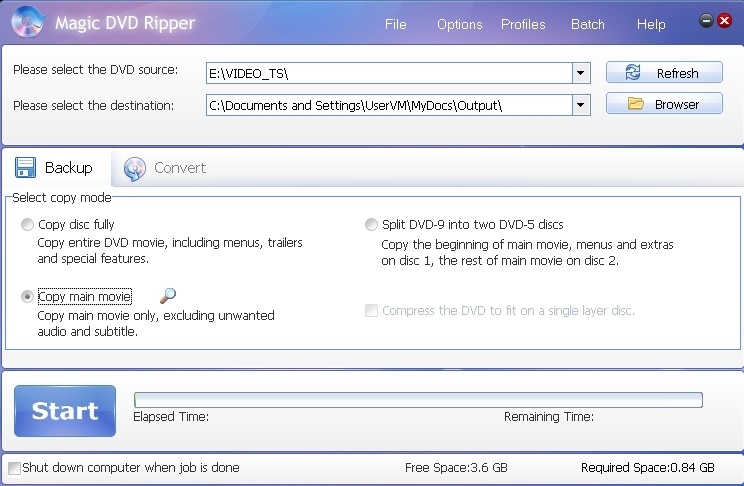Open the File menu
Image resolution: width=744 pixels, height=486 pixels.
[396, 24]
